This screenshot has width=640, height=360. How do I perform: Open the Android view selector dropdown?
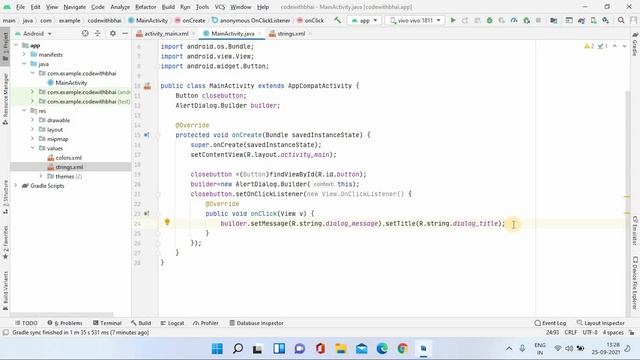(x=33, y=33)
